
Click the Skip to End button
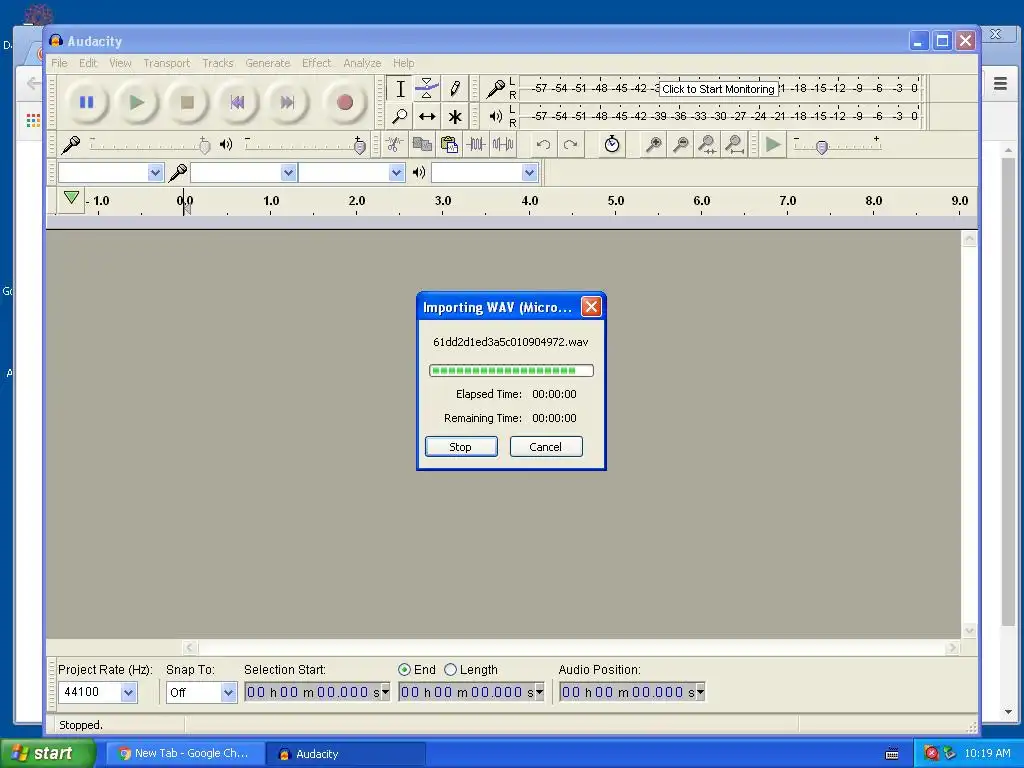pyautogui.click(x=287, y=103)
